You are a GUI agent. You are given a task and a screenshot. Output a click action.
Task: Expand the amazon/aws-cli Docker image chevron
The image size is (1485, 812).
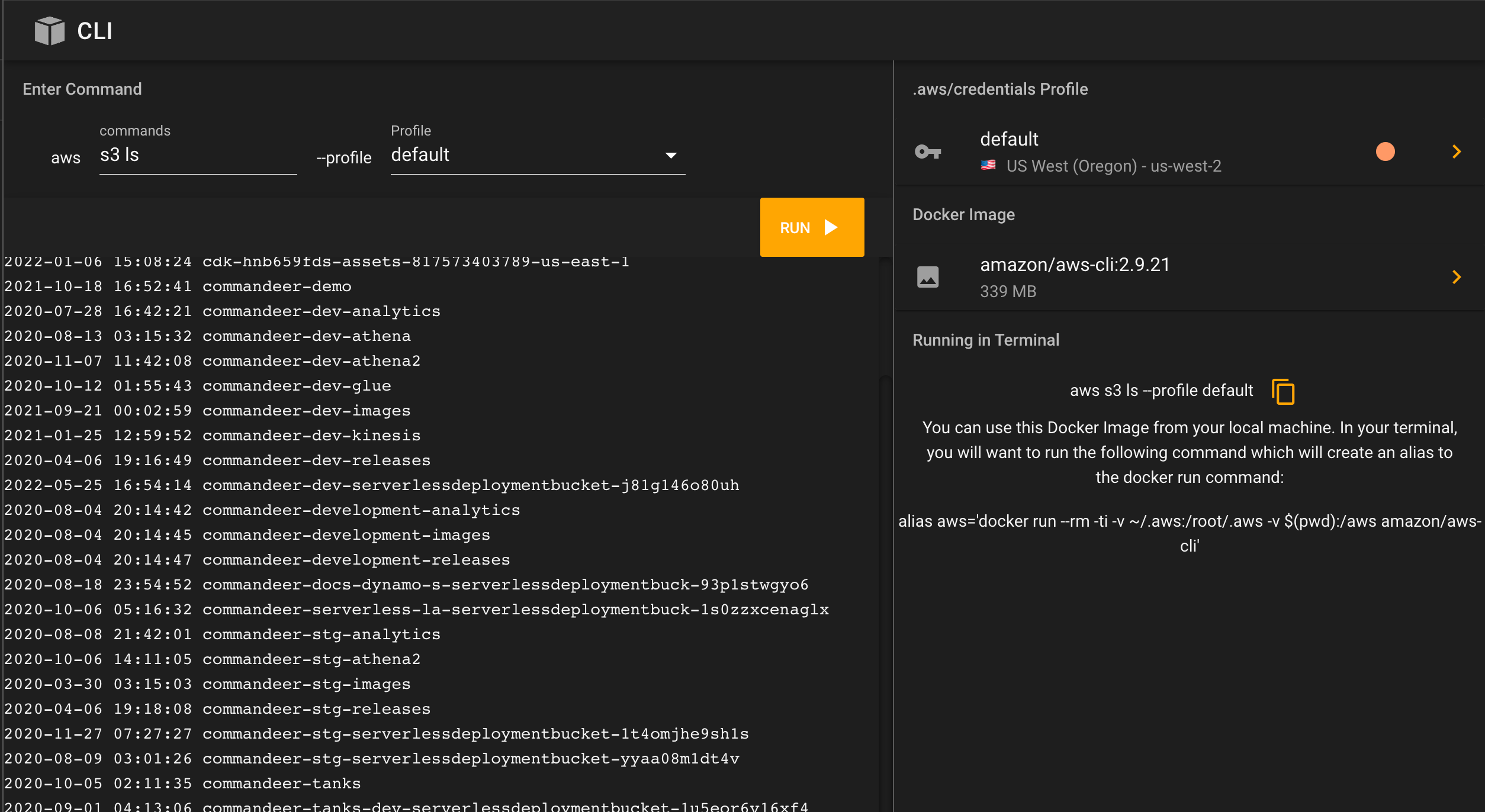(1457, 277)
